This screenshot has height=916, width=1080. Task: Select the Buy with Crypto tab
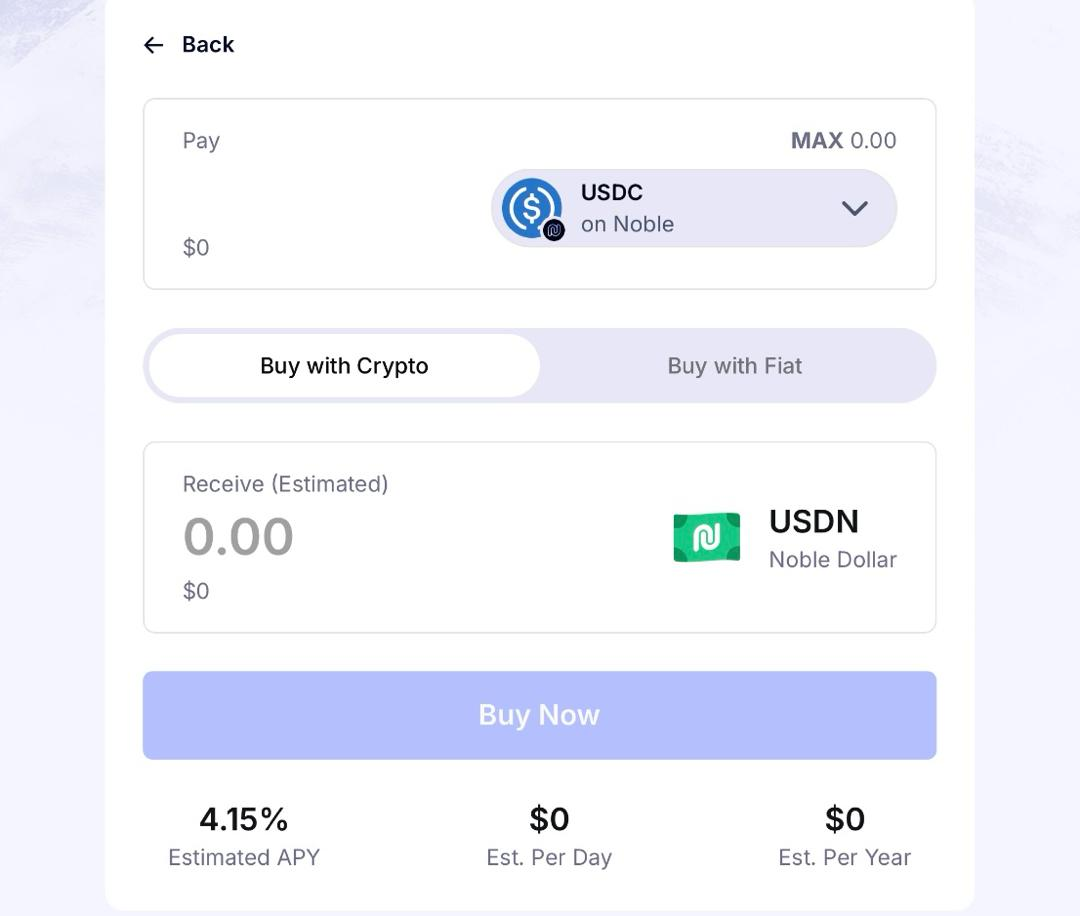343,366
